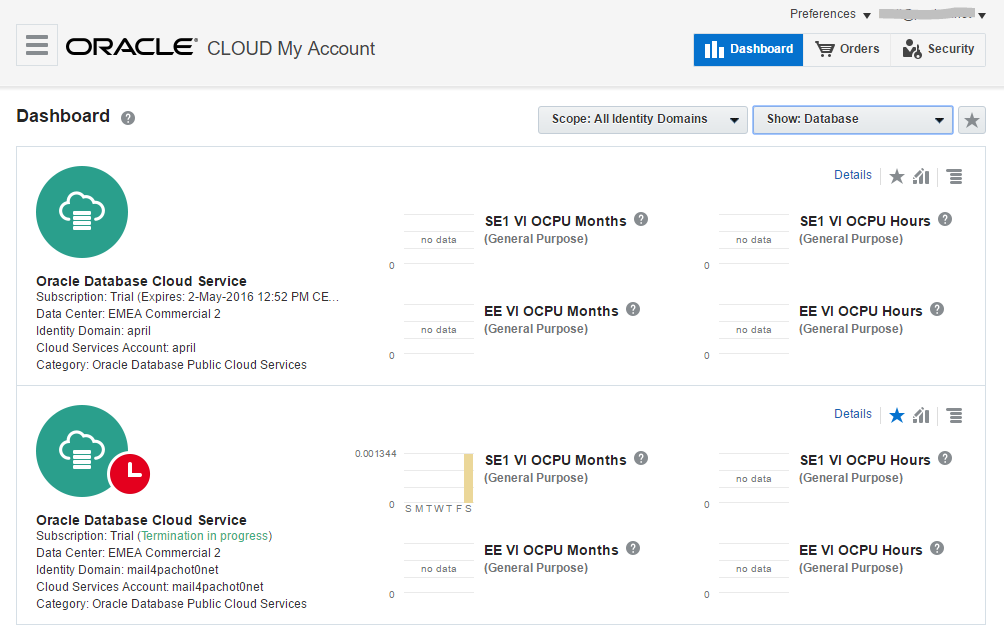Open help for EE VI OCPU Months in mail4pachot0net service
1004x644 pixels.
pos(633,548)
